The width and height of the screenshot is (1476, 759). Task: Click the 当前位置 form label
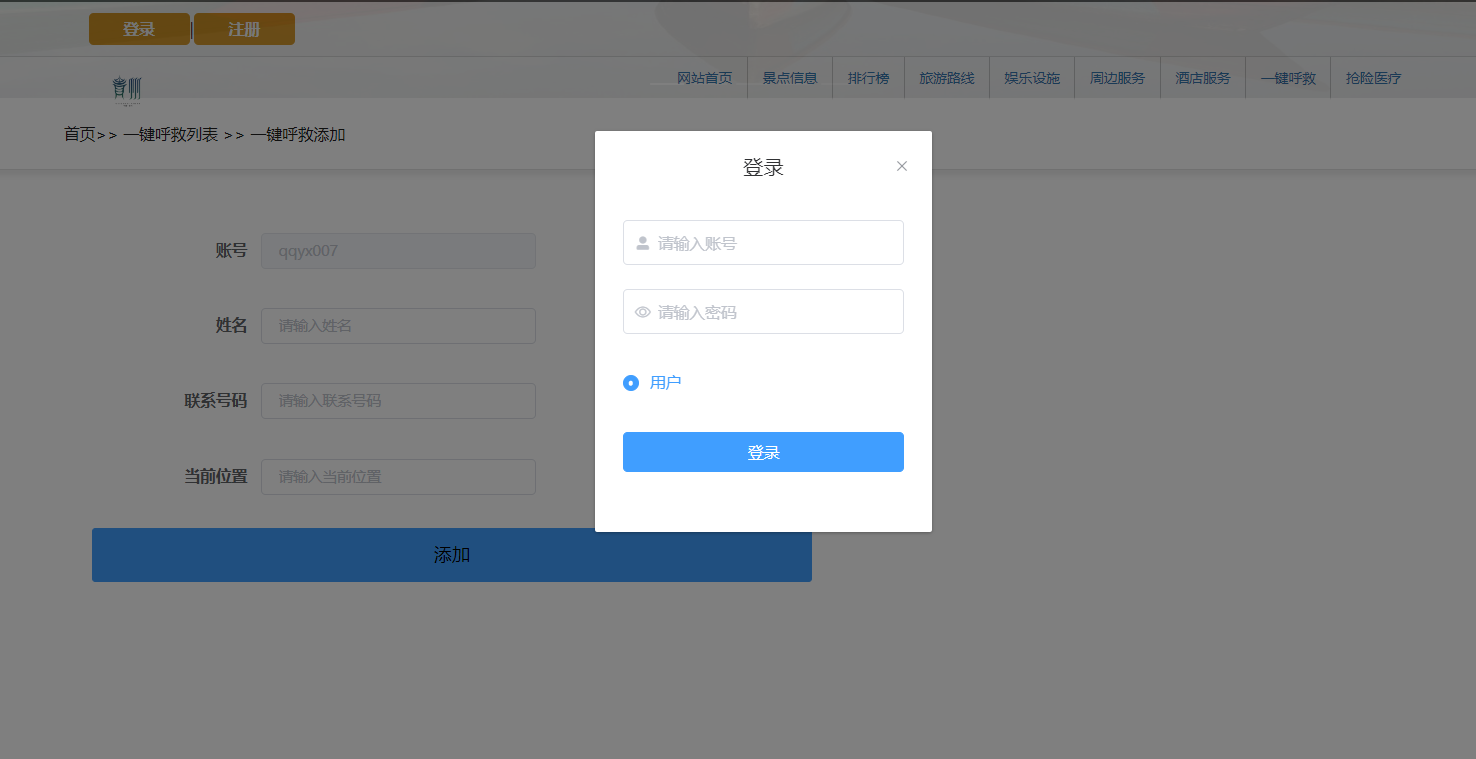(x=215, y=477)
